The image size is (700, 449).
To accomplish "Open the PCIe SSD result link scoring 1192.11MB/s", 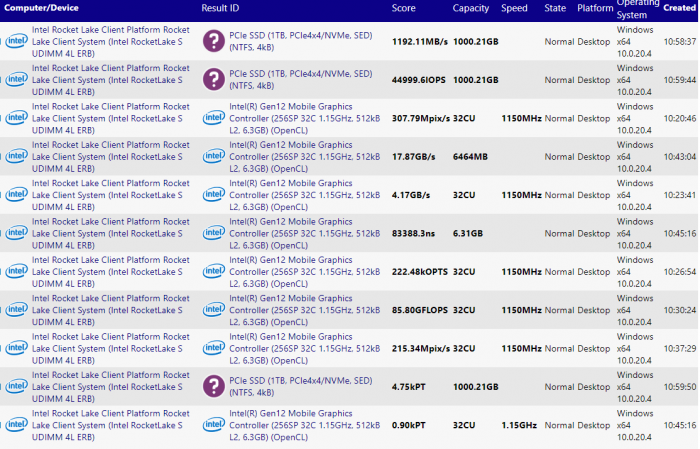I will click(301, 42).
